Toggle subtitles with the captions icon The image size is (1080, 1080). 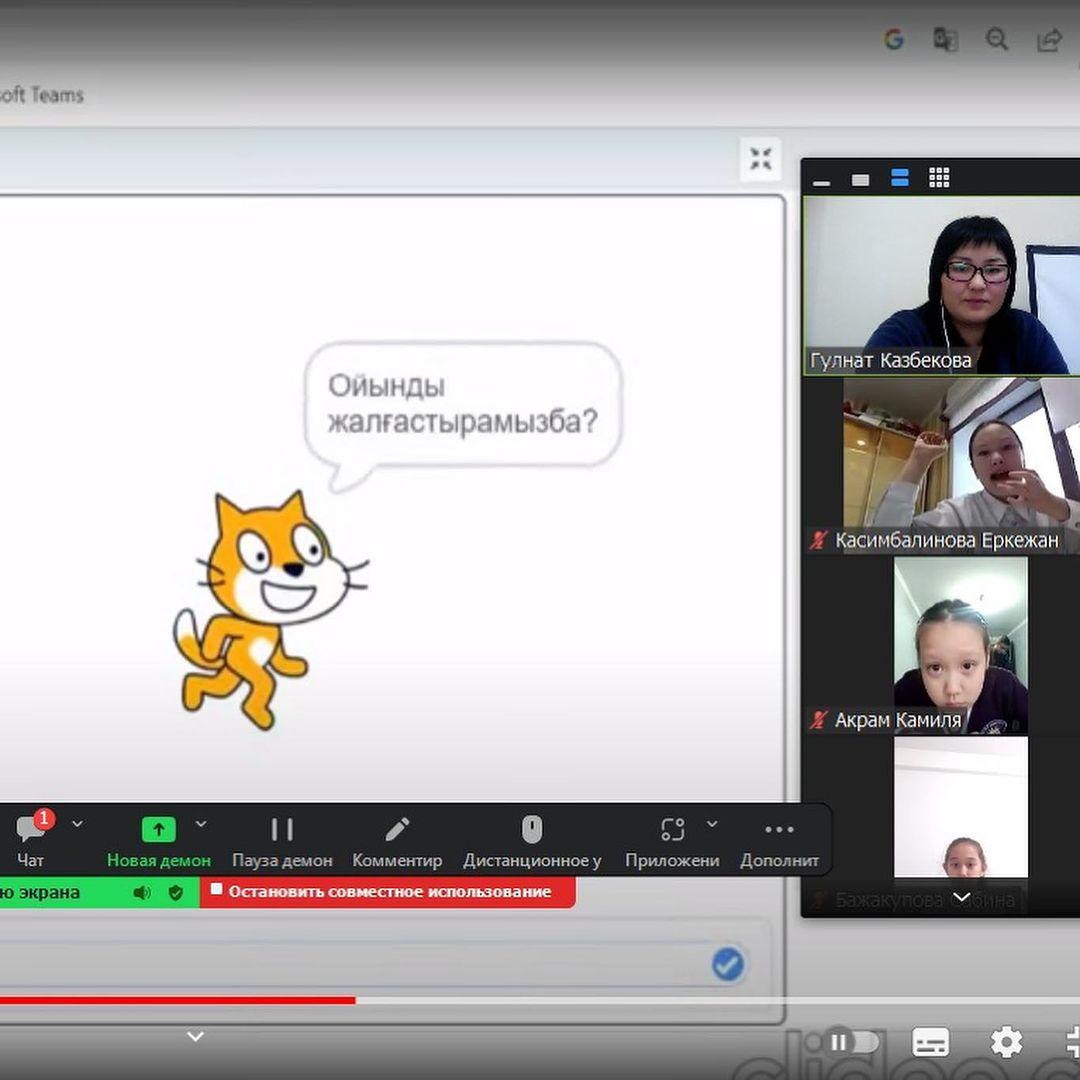931,1042
